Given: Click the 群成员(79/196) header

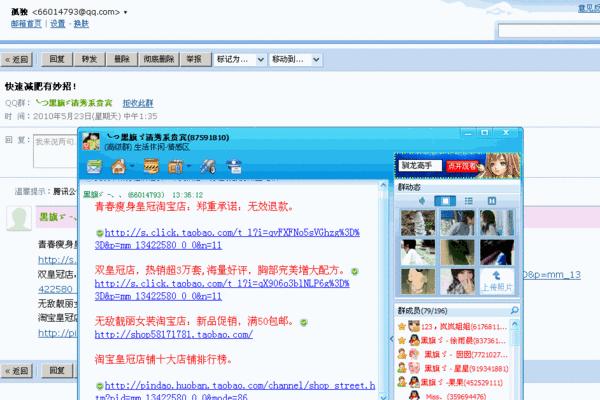Looking at the screenshot, I should coord(422,310).
